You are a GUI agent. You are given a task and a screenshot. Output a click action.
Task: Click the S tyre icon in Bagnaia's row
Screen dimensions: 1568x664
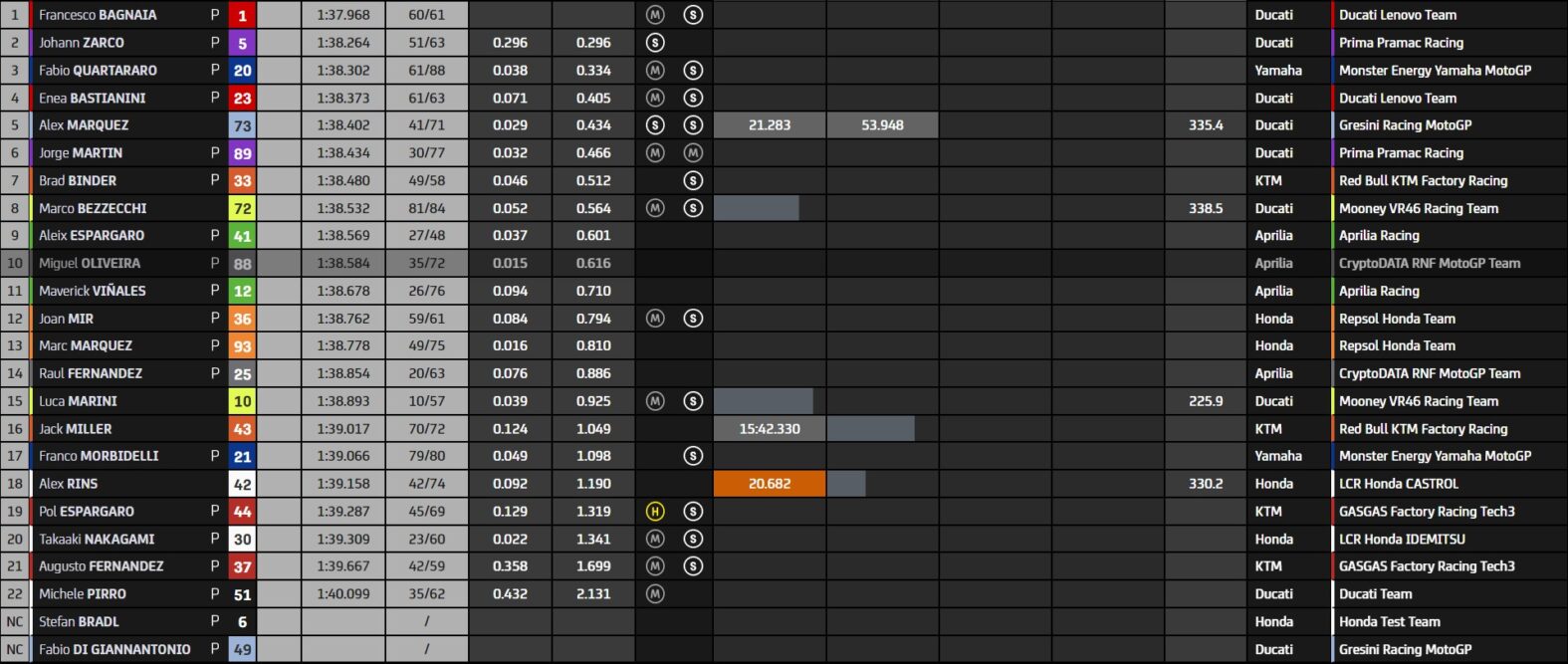coord(693,15)
